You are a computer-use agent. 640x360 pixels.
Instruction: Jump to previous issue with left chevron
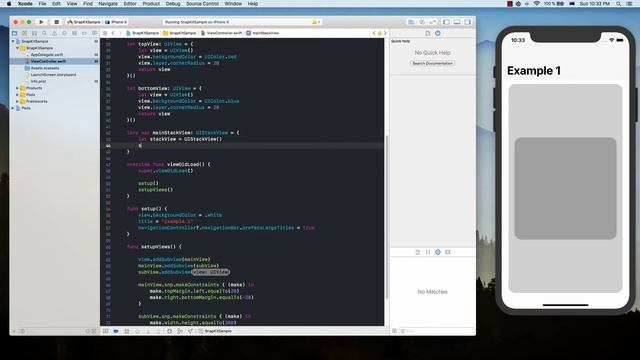(374, 33)
